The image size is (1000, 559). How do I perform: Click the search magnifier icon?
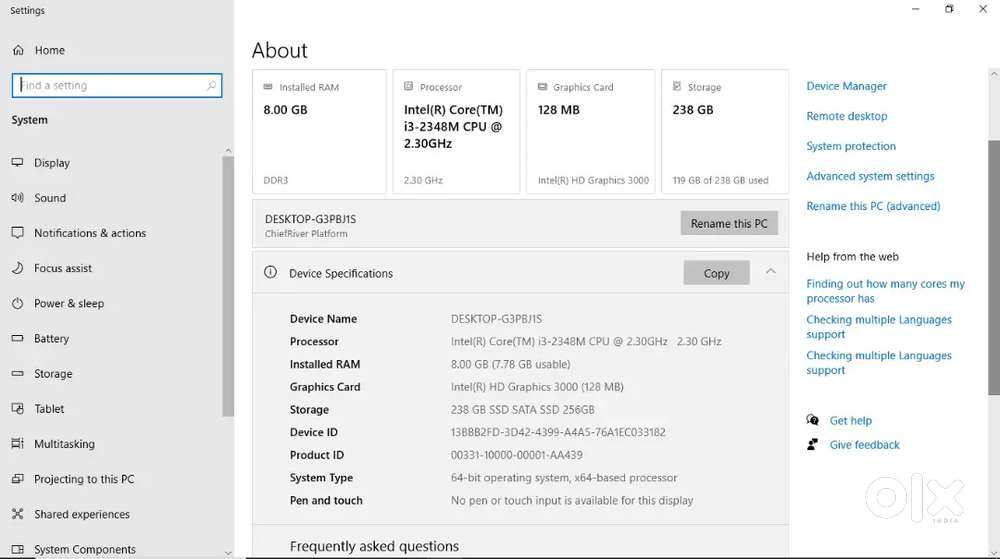pyautogui.click(x=211, y=85)
